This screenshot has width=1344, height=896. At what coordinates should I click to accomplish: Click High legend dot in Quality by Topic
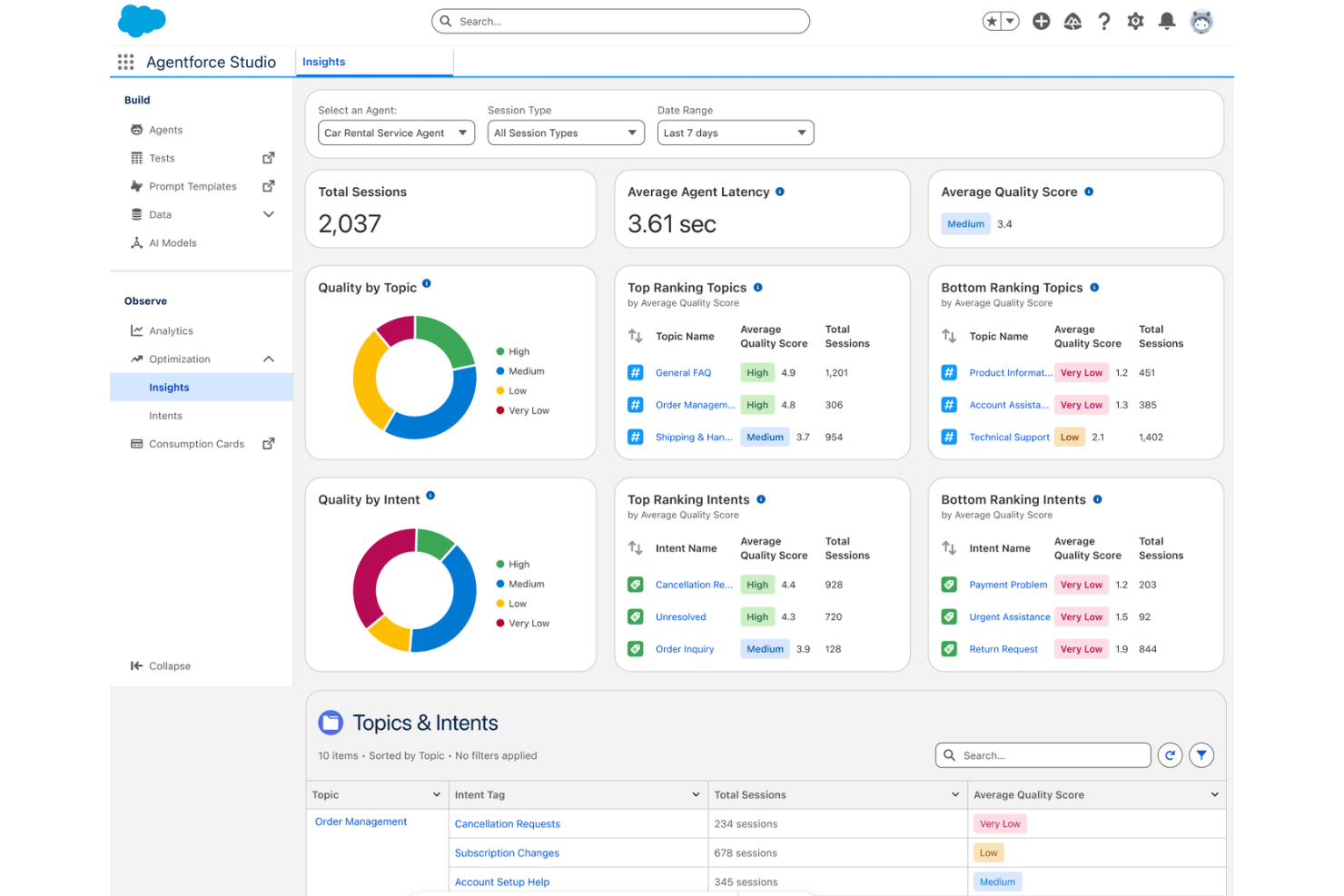500,351
